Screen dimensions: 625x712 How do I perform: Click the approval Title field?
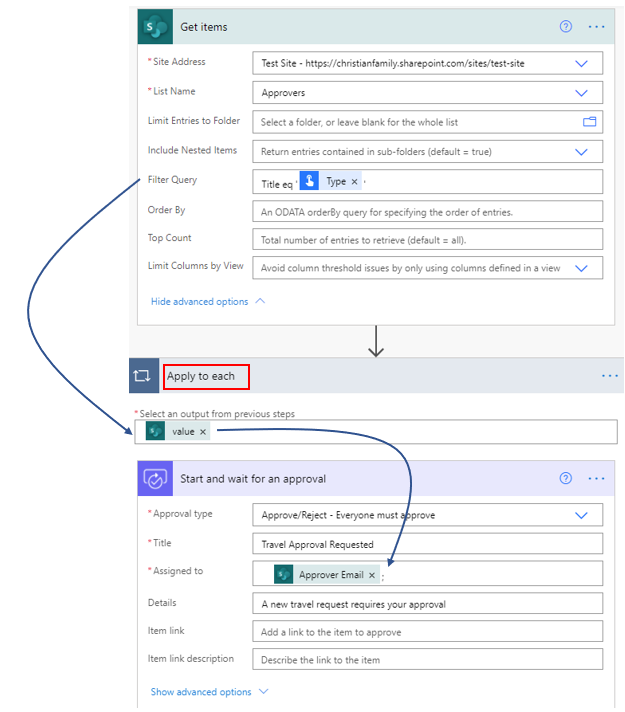(x=427, y=544)
